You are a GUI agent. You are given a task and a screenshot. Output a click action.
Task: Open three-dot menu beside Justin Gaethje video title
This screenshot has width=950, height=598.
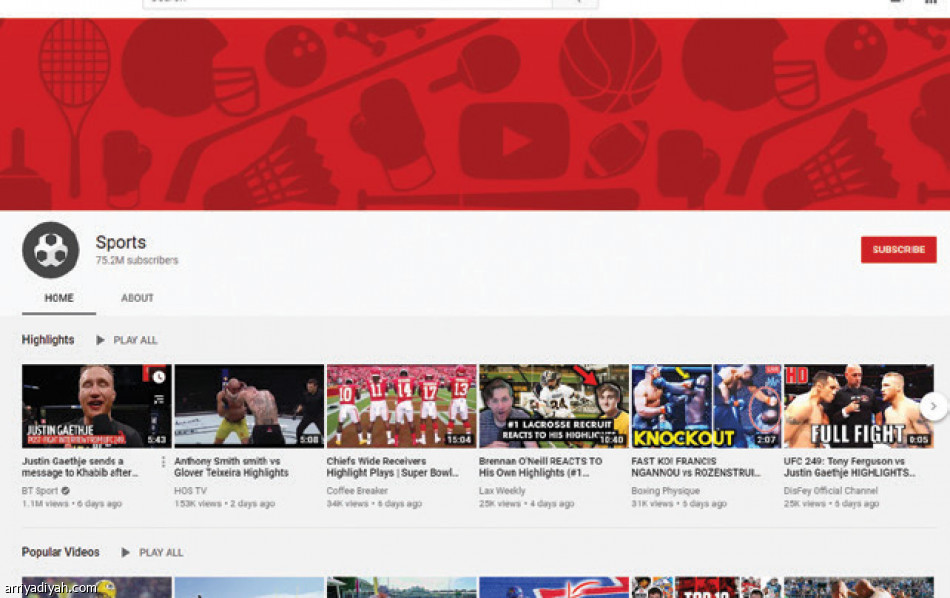coord(163,462)
